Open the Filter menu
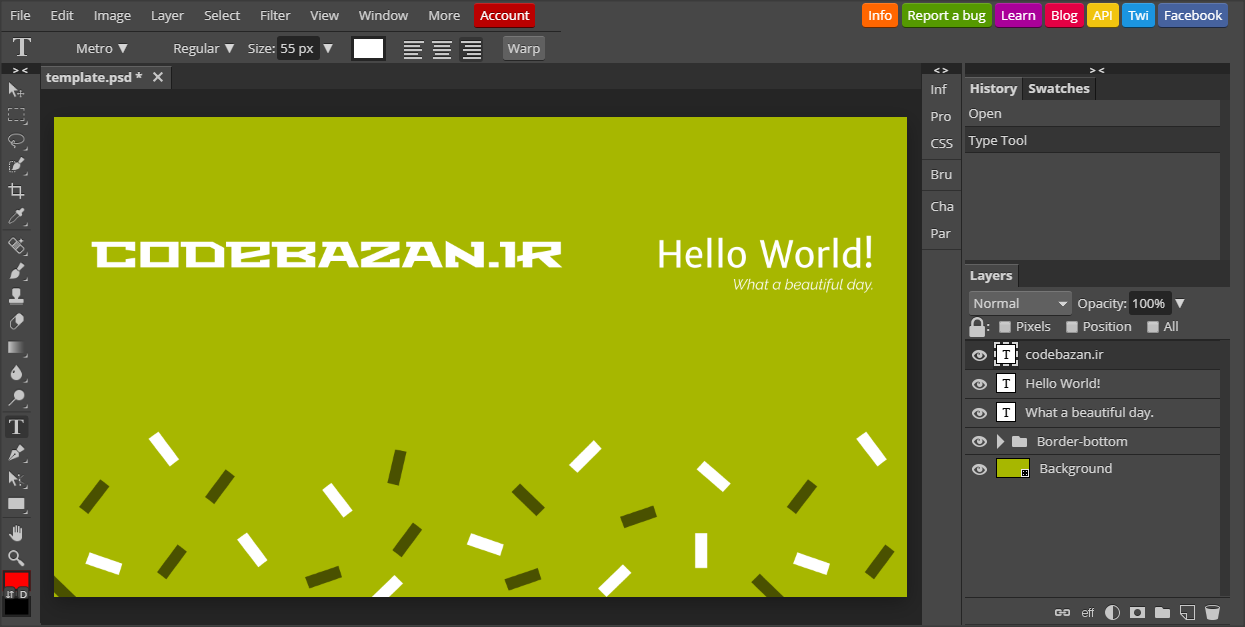The image size is (1245, 627). (x=275, y=15)
